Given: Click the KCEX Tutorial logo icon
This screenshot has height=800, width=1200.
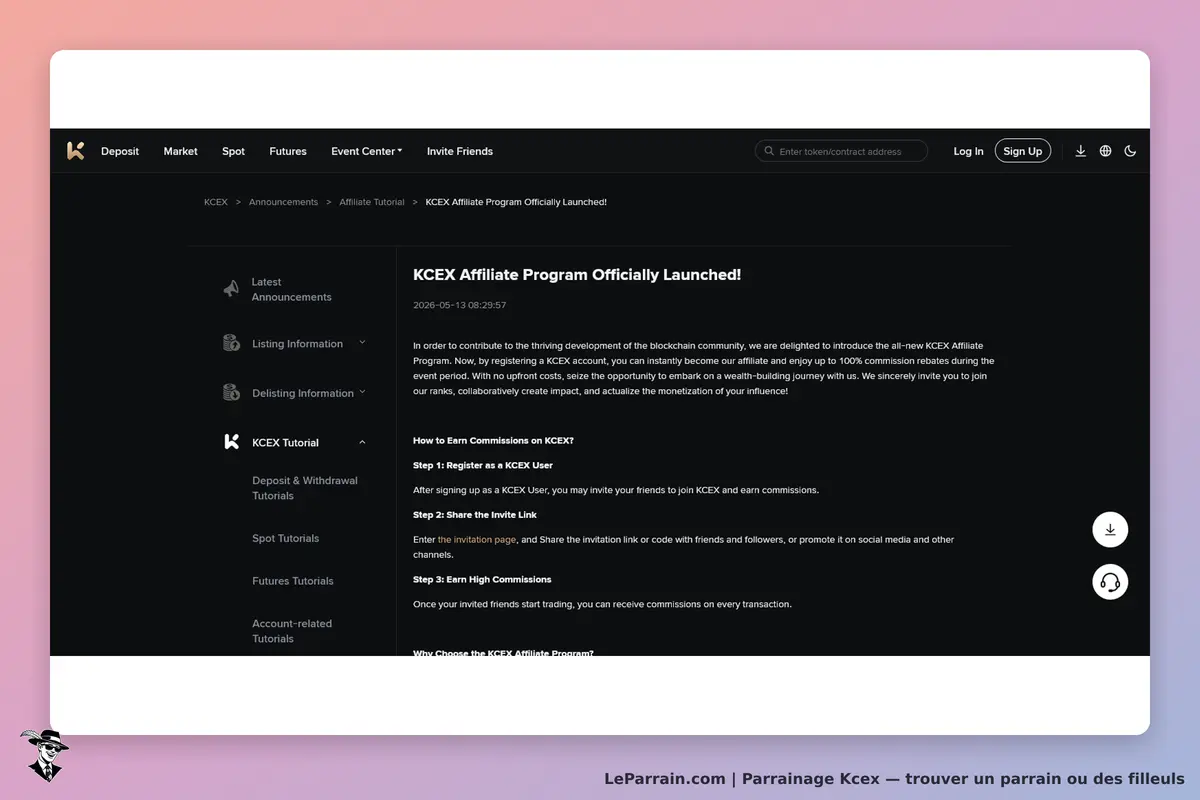Looking at the screenshot, I should pos(231,441).
